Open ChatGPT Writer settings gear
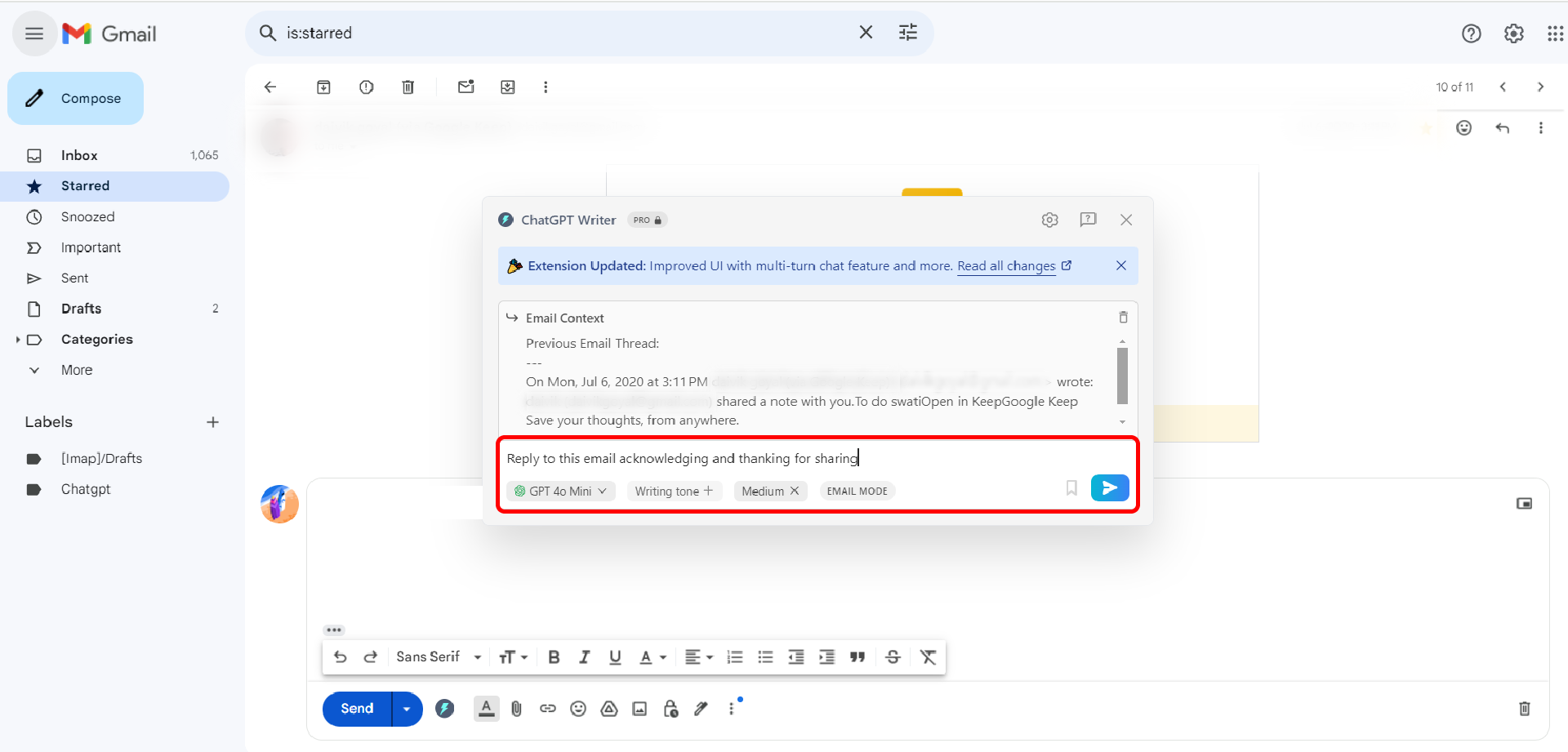 point(1049,220)
